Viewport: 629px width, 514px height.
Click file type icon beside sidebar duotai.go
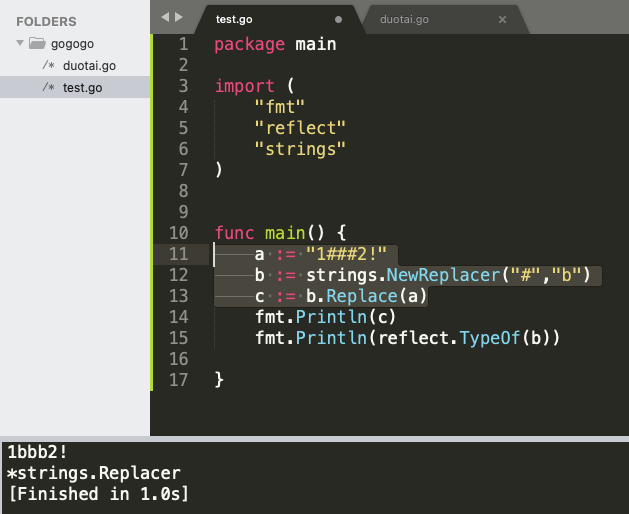click(49, 65)
